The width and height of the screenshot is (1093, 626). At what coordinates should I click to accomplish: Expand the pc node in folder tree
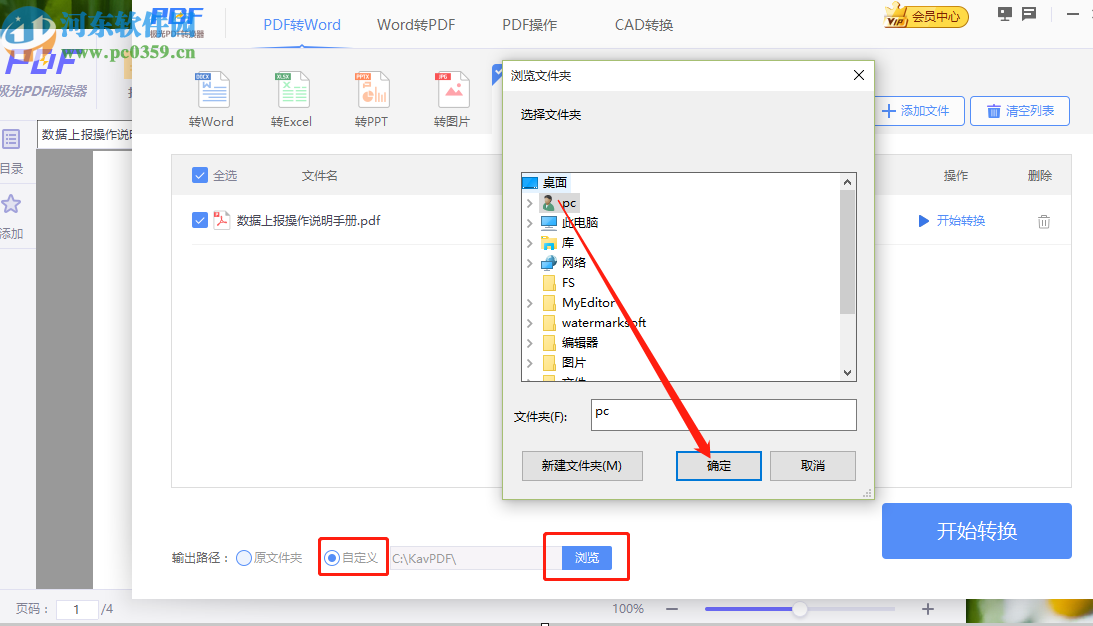tap(529, 202)
